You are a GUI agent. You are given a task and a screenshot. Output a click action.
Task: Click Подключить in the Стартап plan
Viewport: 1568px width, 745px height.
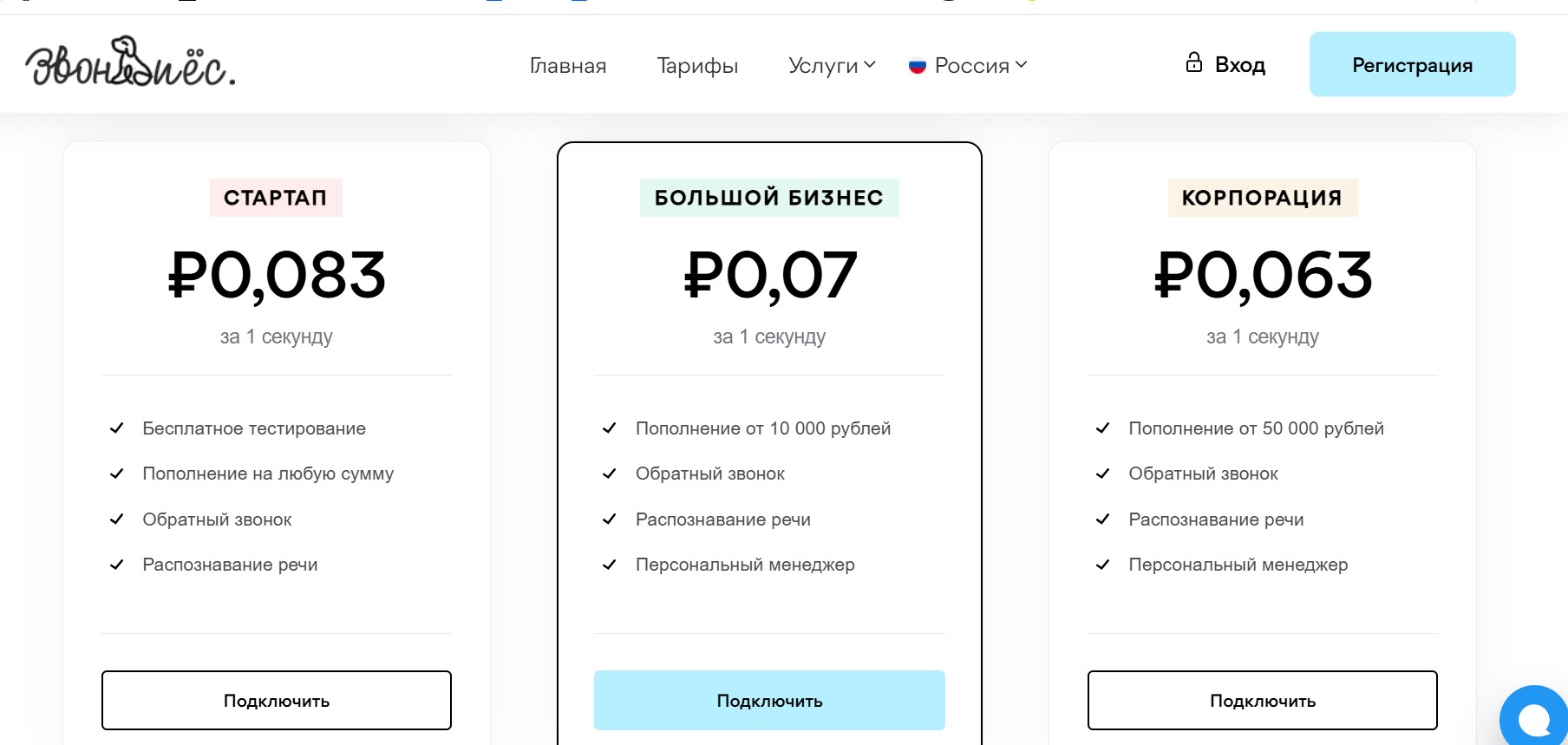pyautogui.click(x=277, y=700)
